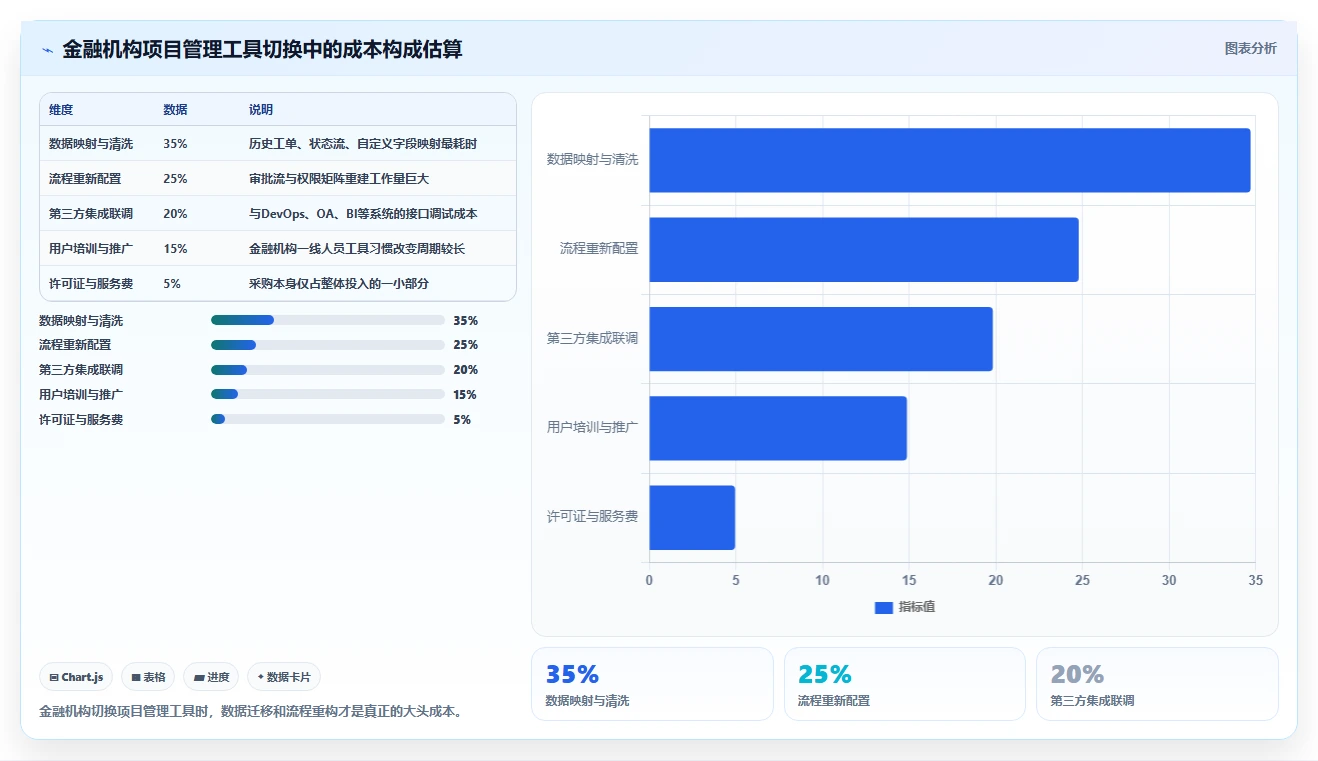Click the 许可证与服务费 progress bar
The height and width of the screenshot is (761, 1318).
coord(328,420)
